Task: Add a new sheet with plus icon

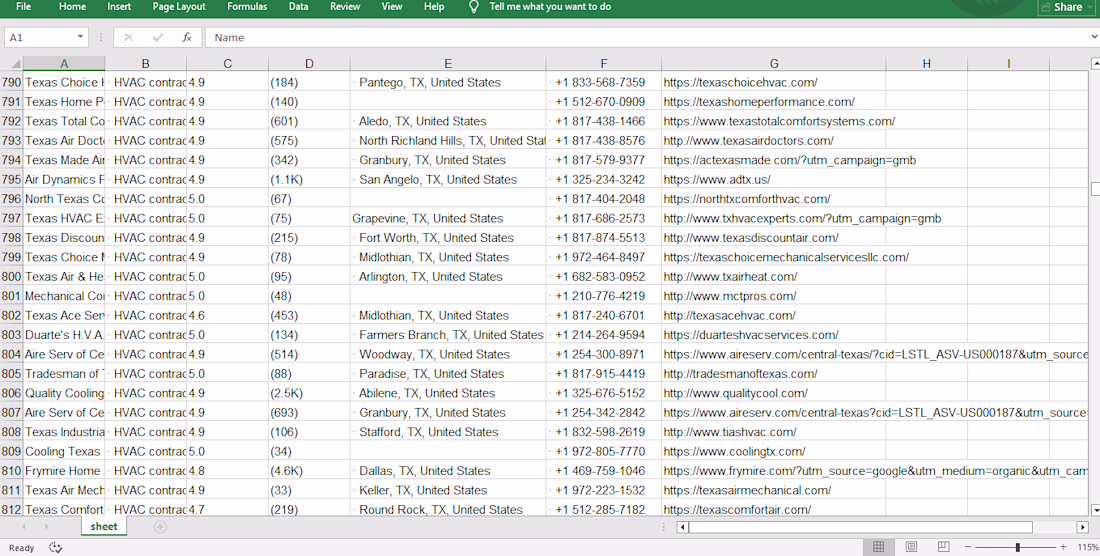Action: [160, 527]
